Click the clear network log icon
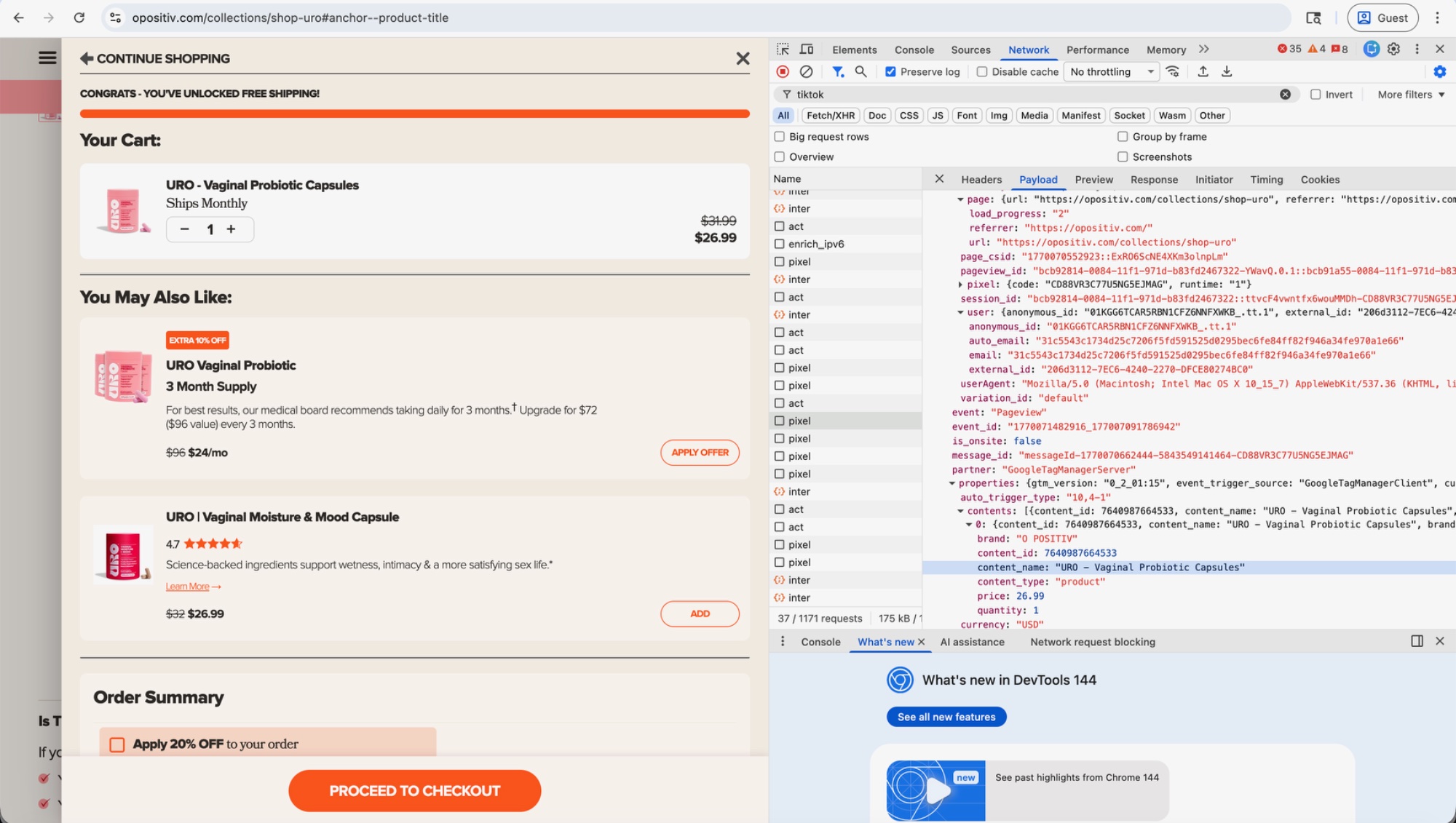This screenshot has width=1456, height=823. pos(806,71)
